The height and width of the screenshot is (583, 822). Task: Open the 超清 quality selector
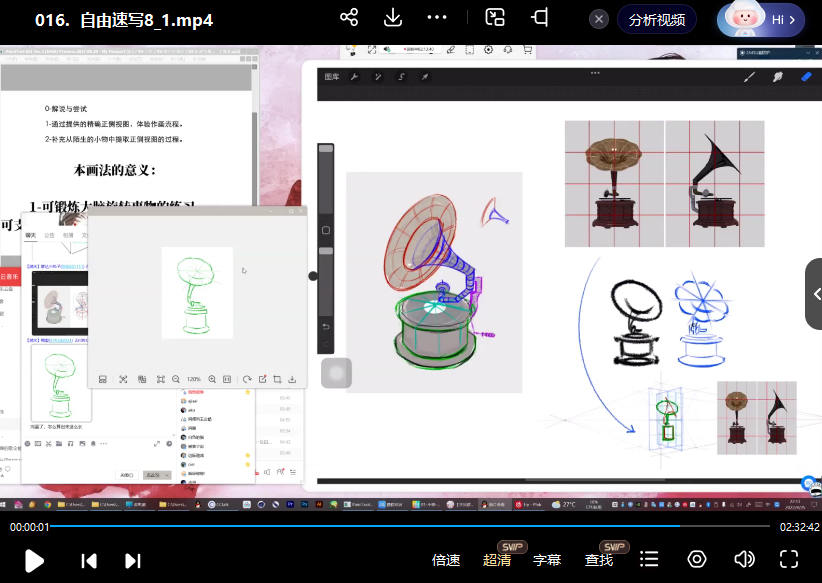click(x=497, y=560)
